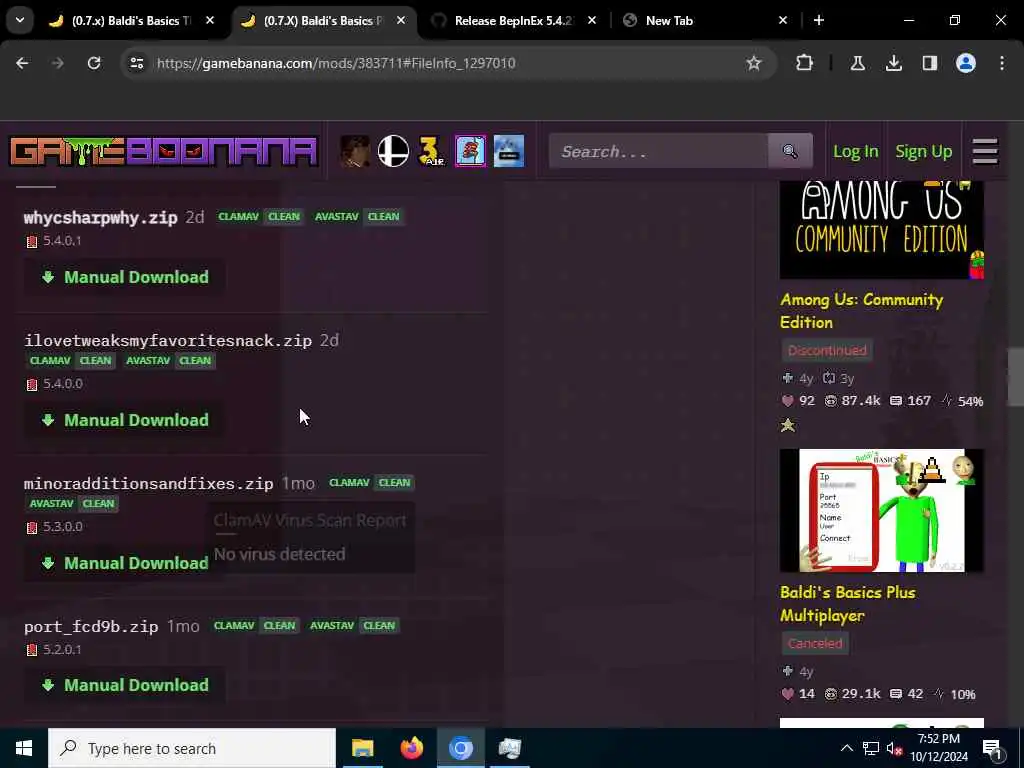Open a new browser tab
The width and height of the screenshot is (1024, 768).
819,21
